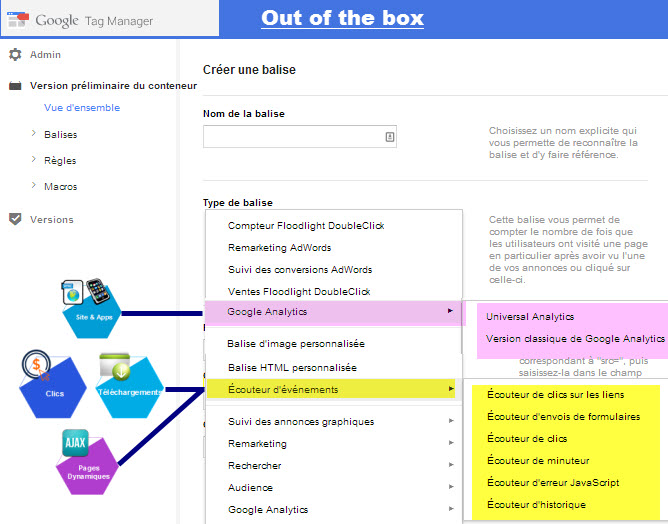Open Suivi des annonces graphiques submenu arrow
Screen dimensions: 668x524
pyautogui.click(x=451, y=421)
